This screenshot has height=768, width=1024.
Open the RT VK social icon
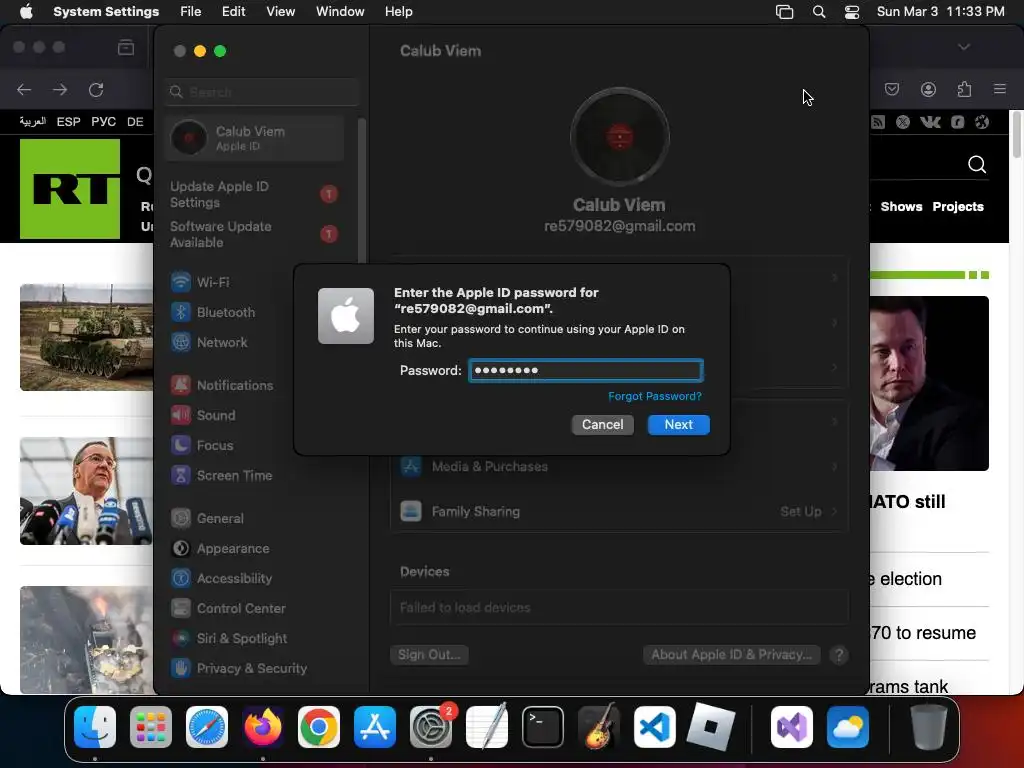(x=930, y=122)
